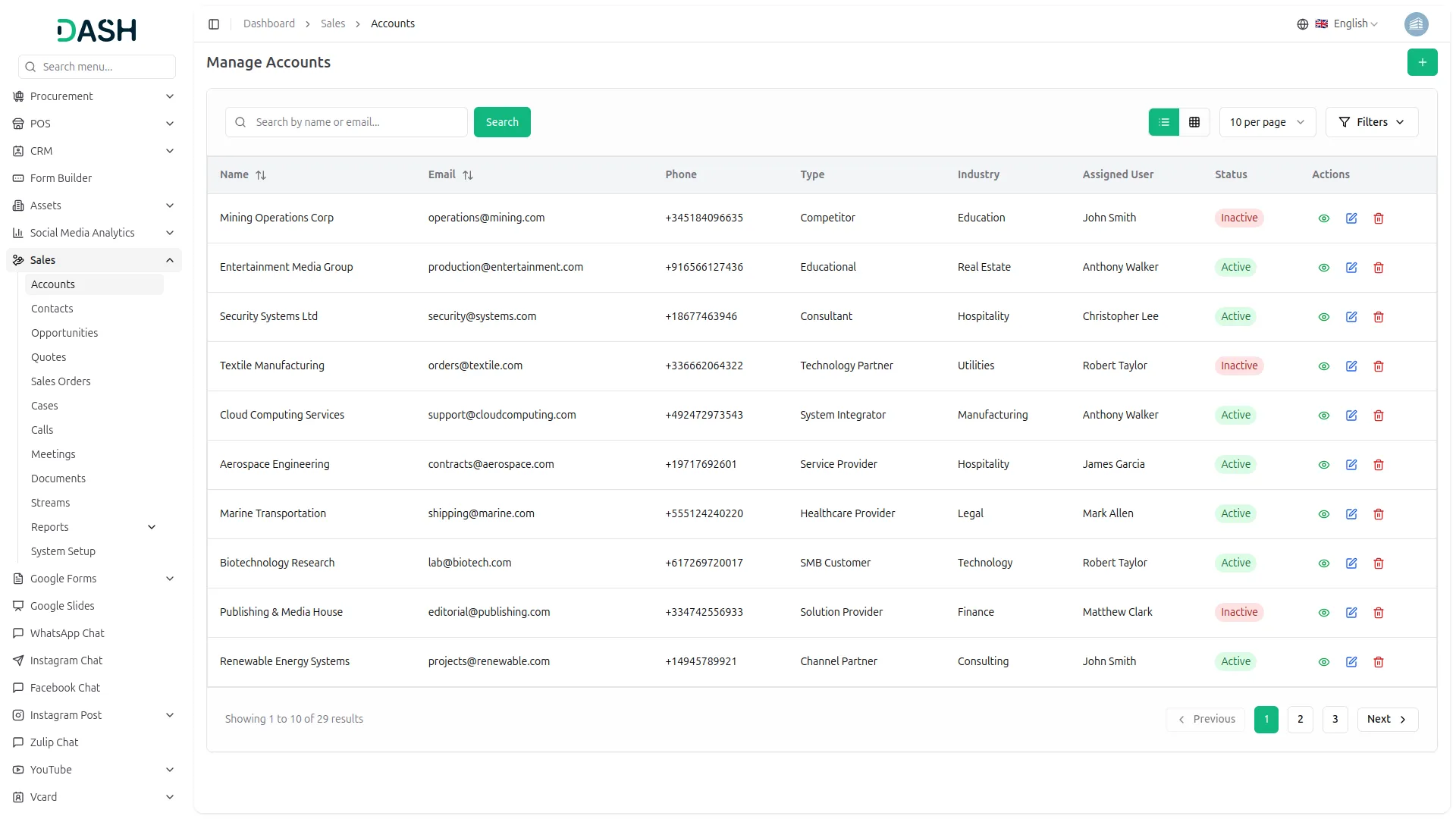1456x819 pixels.
Task: Sort the table by Email column
Action: tap(468, 175)
